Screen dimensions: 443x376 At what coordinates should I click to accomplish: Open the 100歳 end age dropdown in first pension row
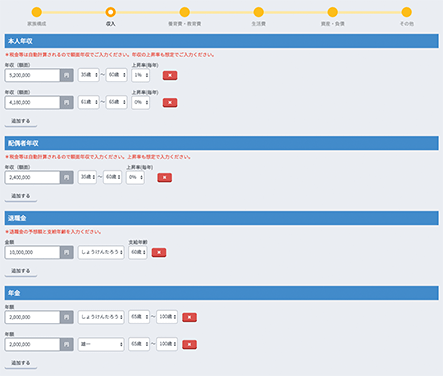click(167, 317)
